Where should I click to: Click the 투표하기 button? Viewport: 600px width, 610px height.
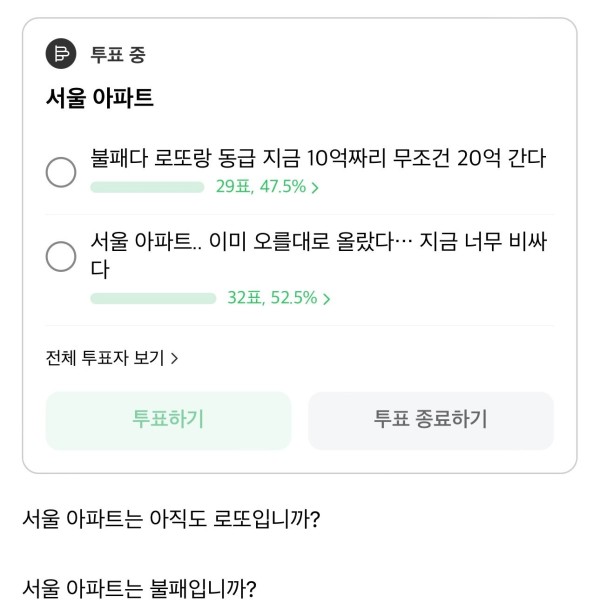168,421
